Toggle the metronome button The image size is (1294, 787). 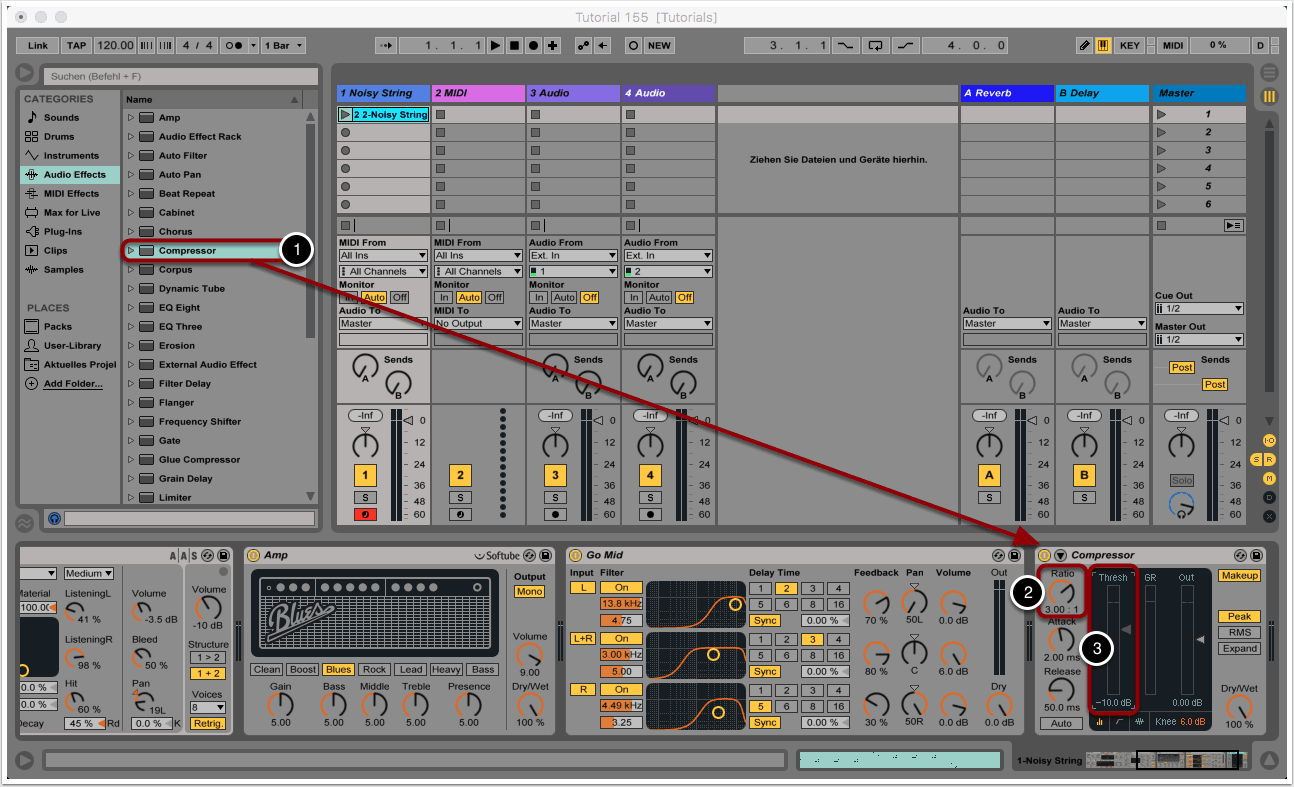[235, 46]
